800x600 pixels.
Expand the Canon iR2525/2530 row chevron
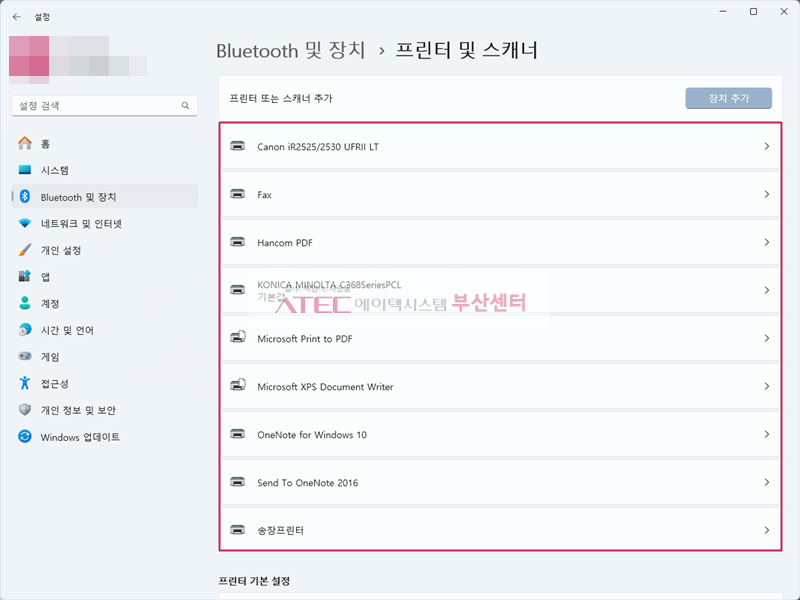pos(766,146)
